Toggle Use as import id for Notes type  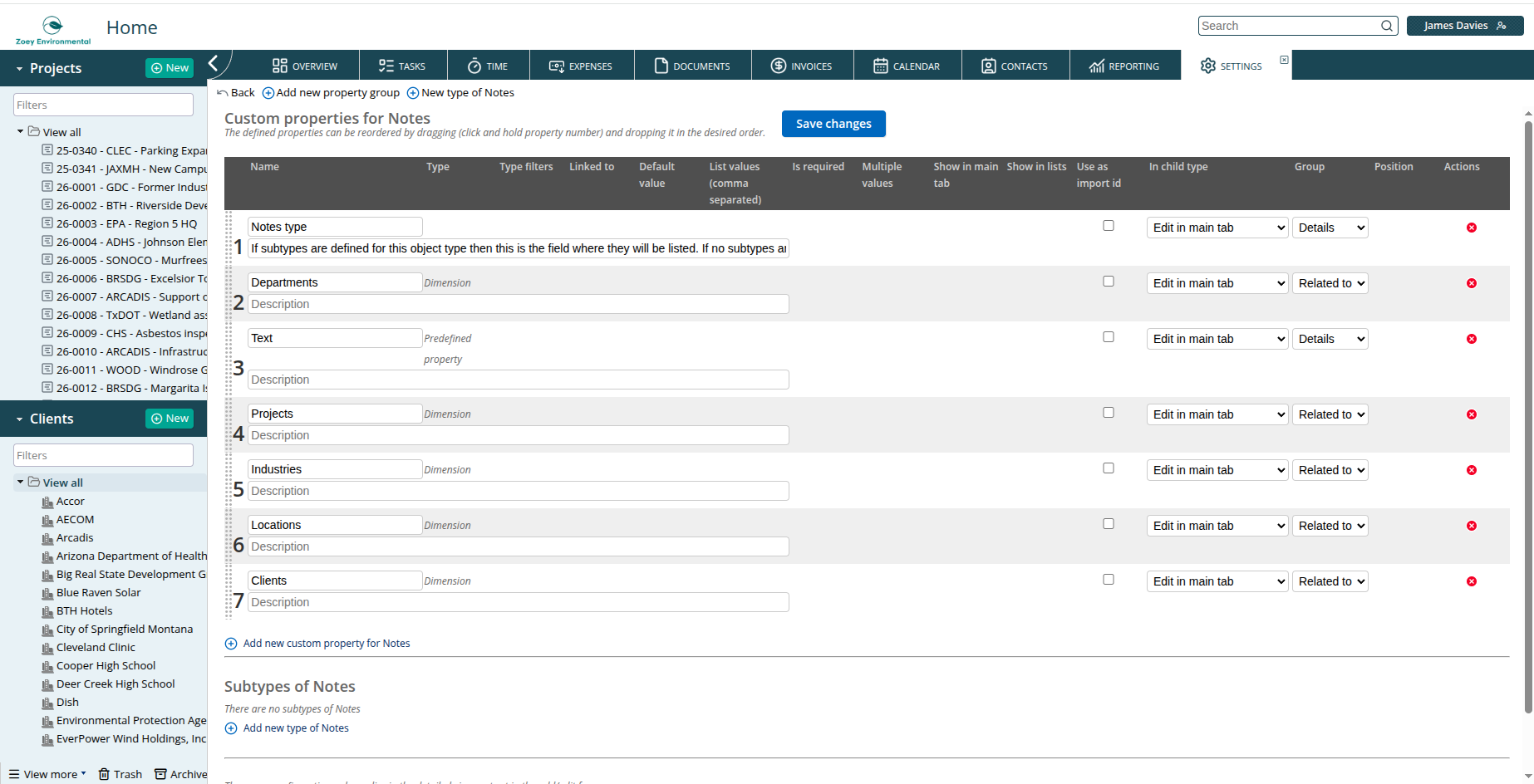coord(1108,226)
